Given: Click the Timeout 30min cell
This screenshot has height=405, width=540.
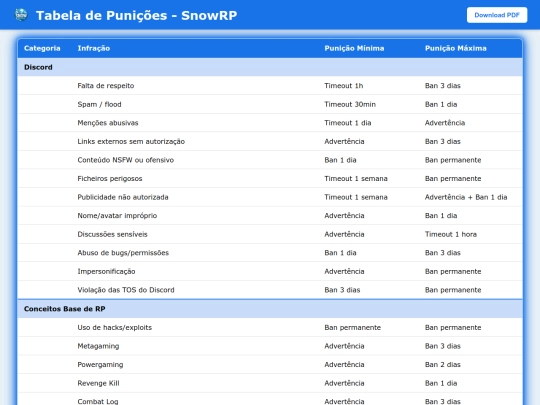Looking at the screenshot, I should (x=350, y=104).
